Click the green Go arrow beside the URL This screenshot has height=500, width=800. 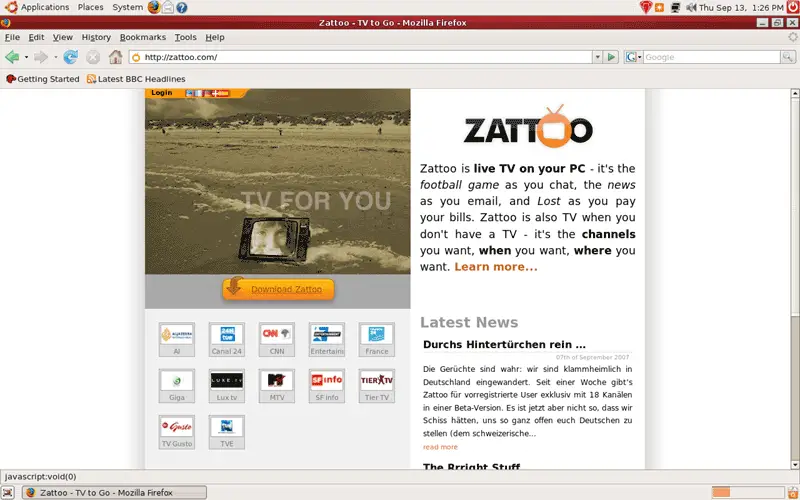[x=611, y=57]
